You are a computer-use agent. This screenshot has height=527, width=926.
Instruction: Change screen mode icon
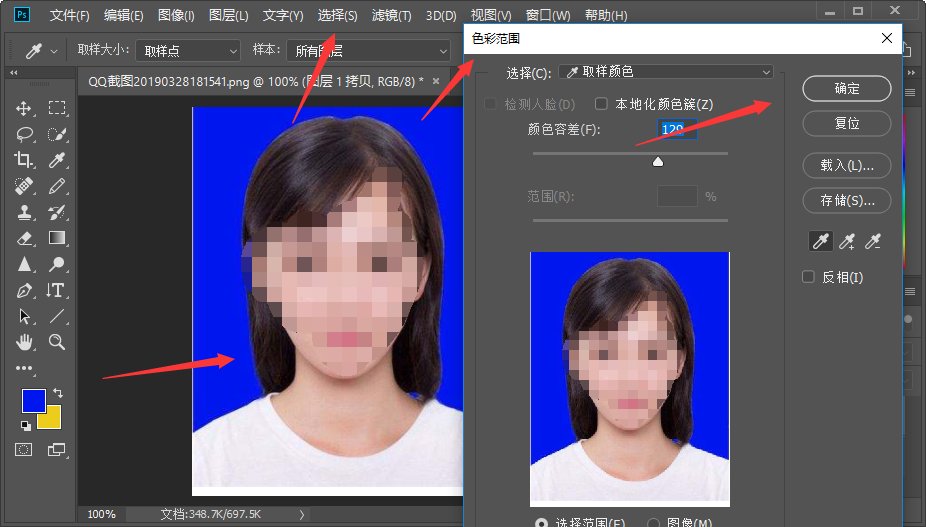click(57, 450)
